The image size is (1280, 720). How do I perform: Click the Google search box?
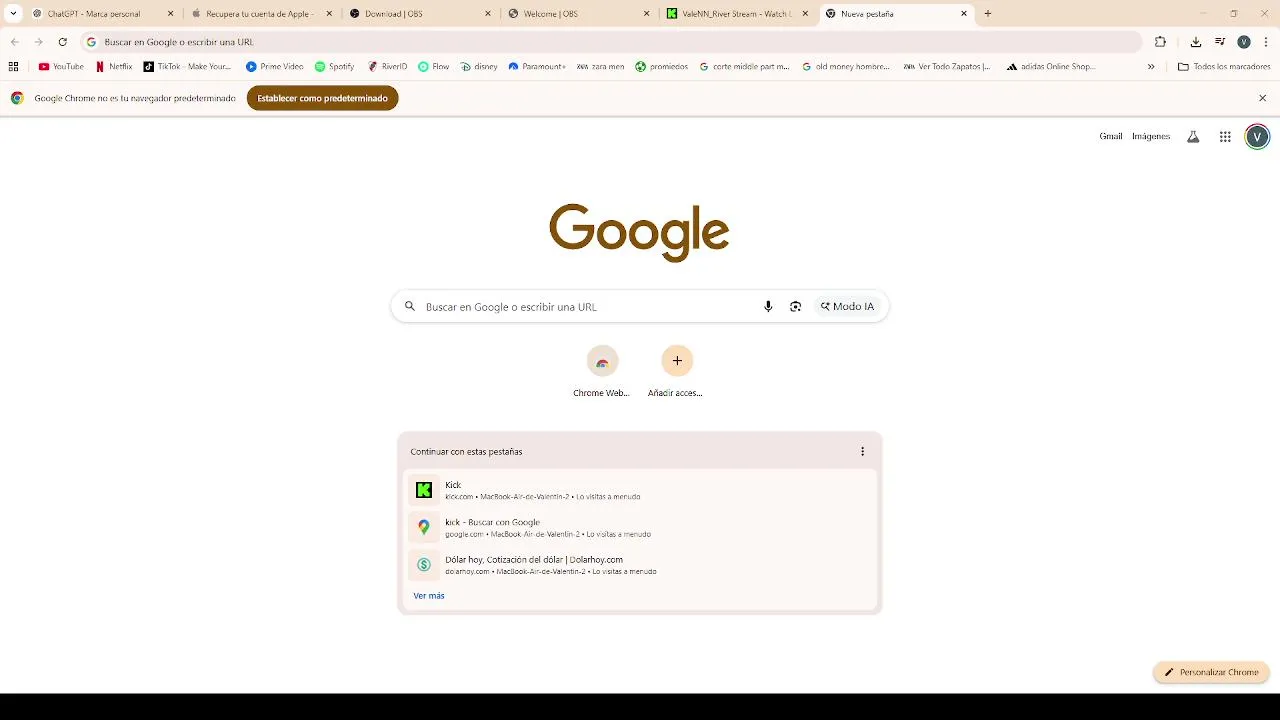[640, 307]
